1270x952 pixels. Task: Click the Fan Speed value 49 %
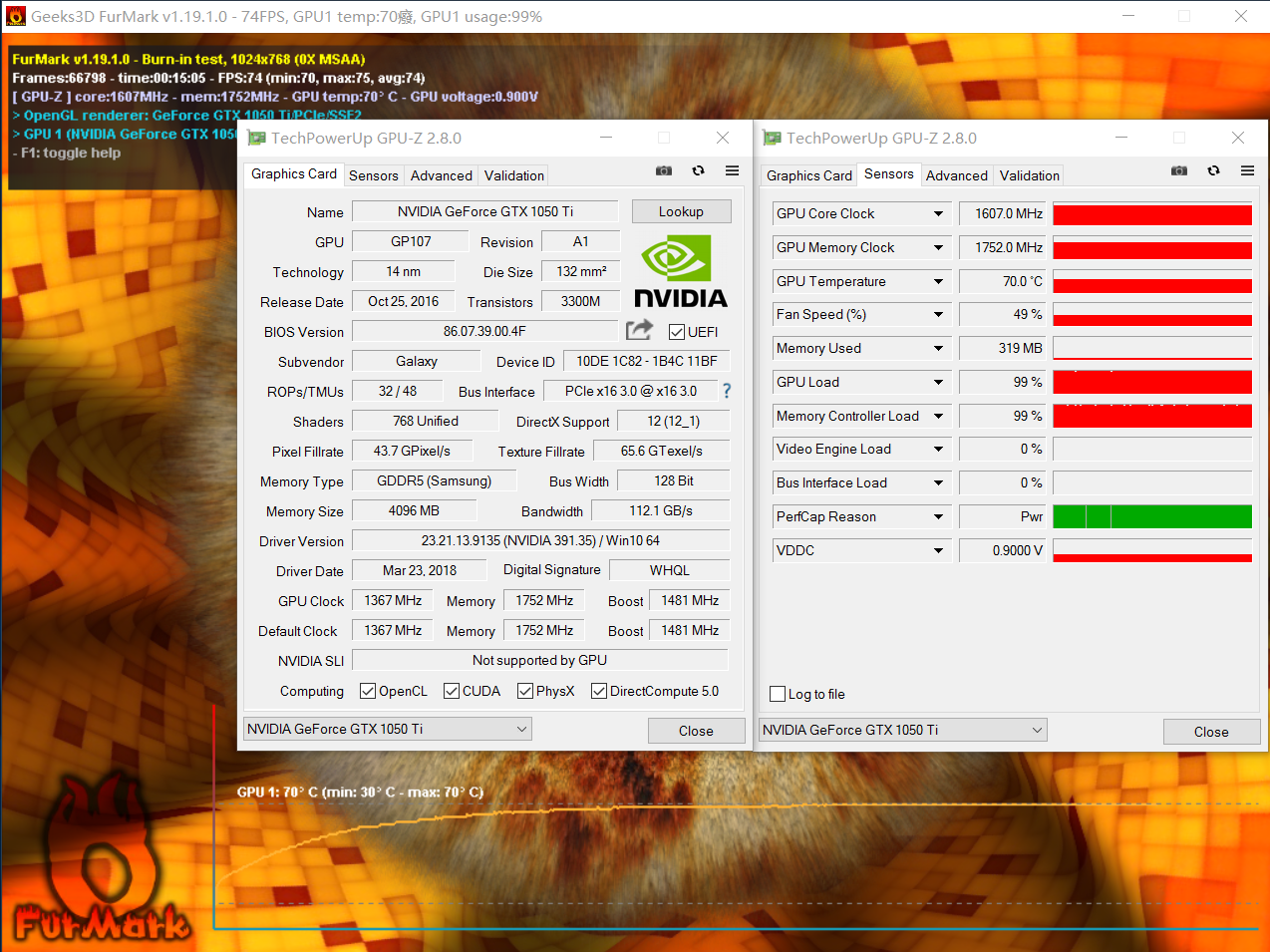coord(1003,314)
